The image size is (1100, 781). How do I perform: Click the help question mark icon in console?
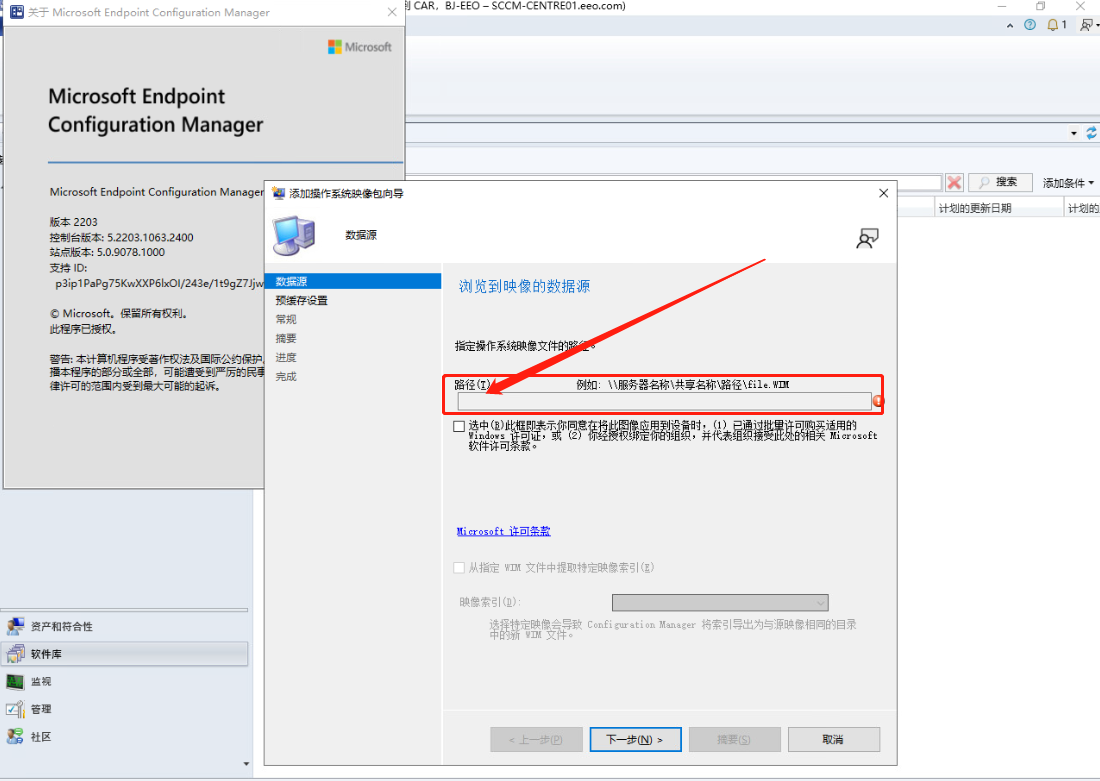[1029, 25]
